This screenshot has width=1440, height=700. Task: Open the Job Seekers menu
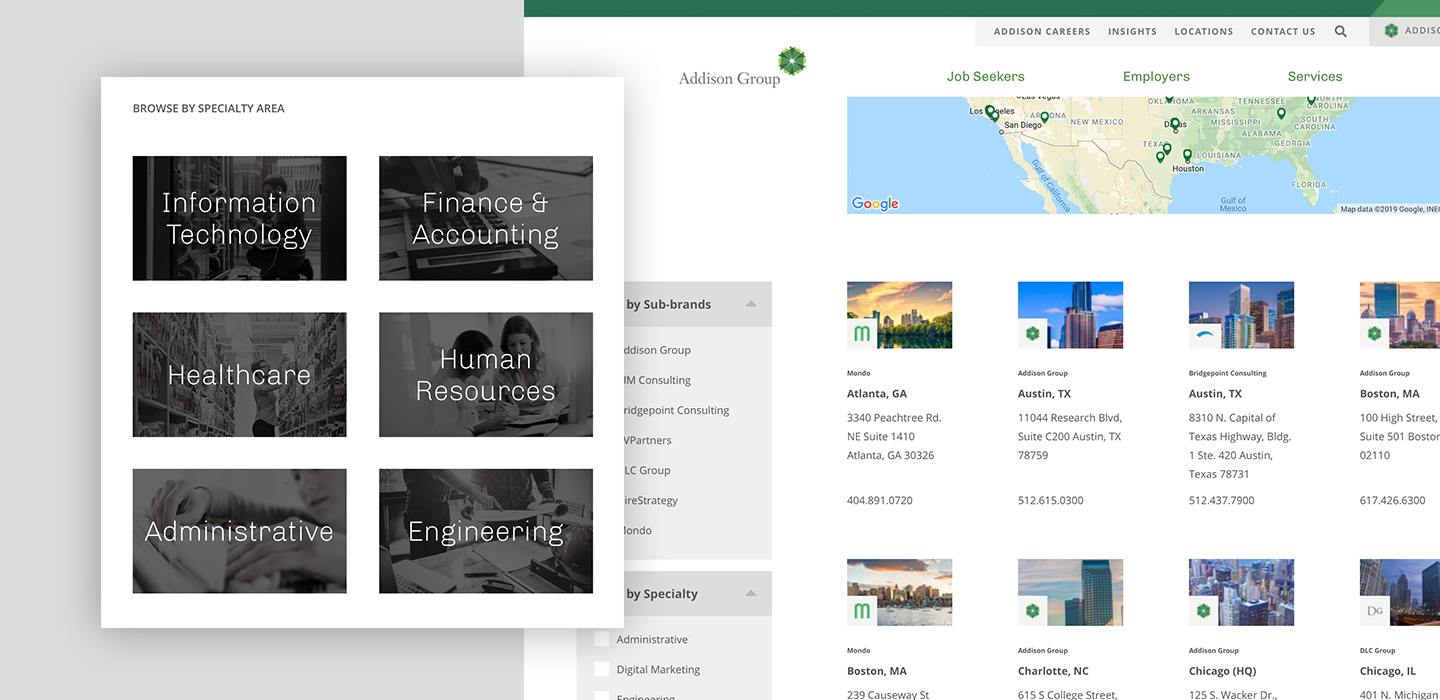tap(985, 76)
